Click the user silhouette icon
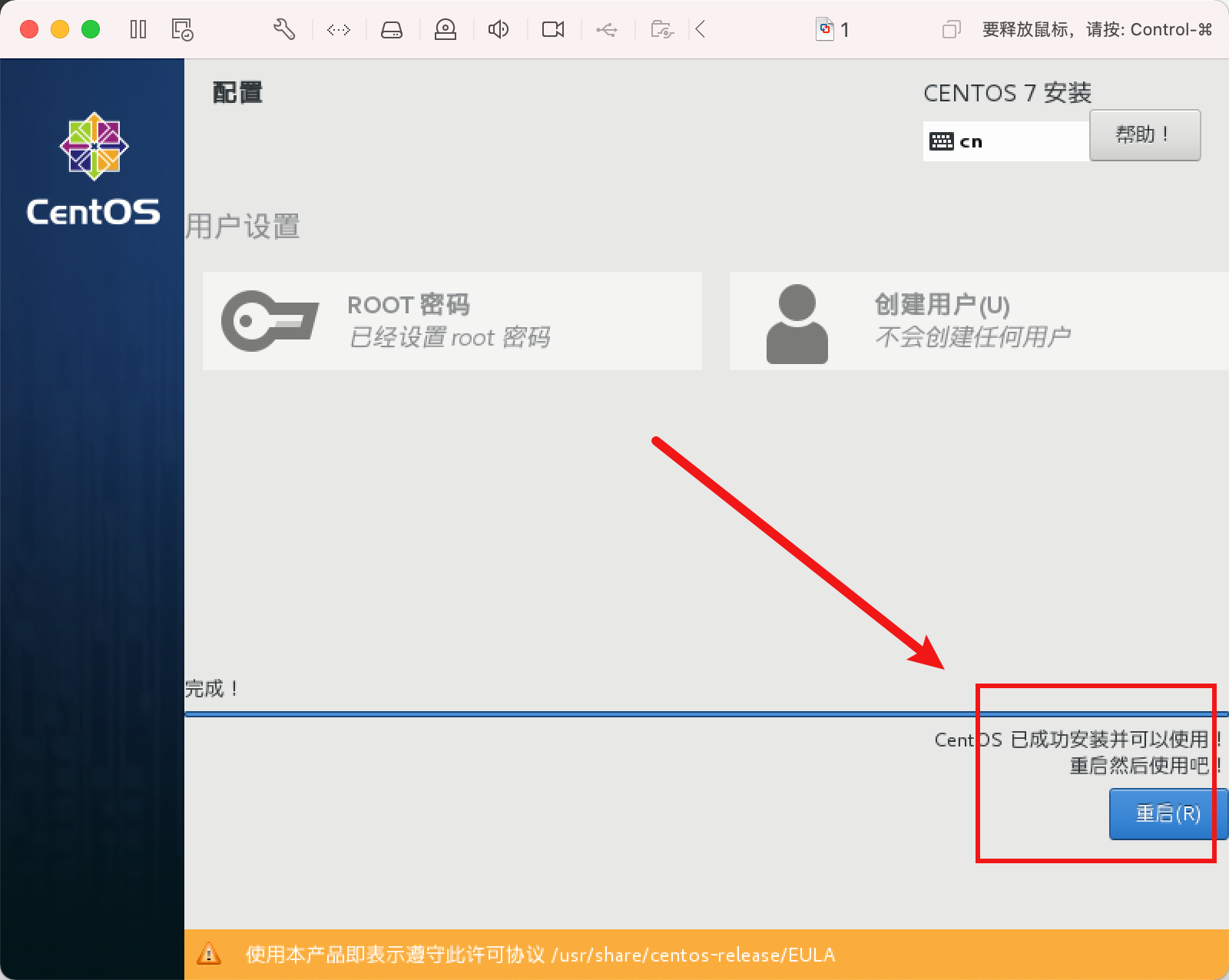This screenshot has height=980, width=1229. [x=797, y=323]
